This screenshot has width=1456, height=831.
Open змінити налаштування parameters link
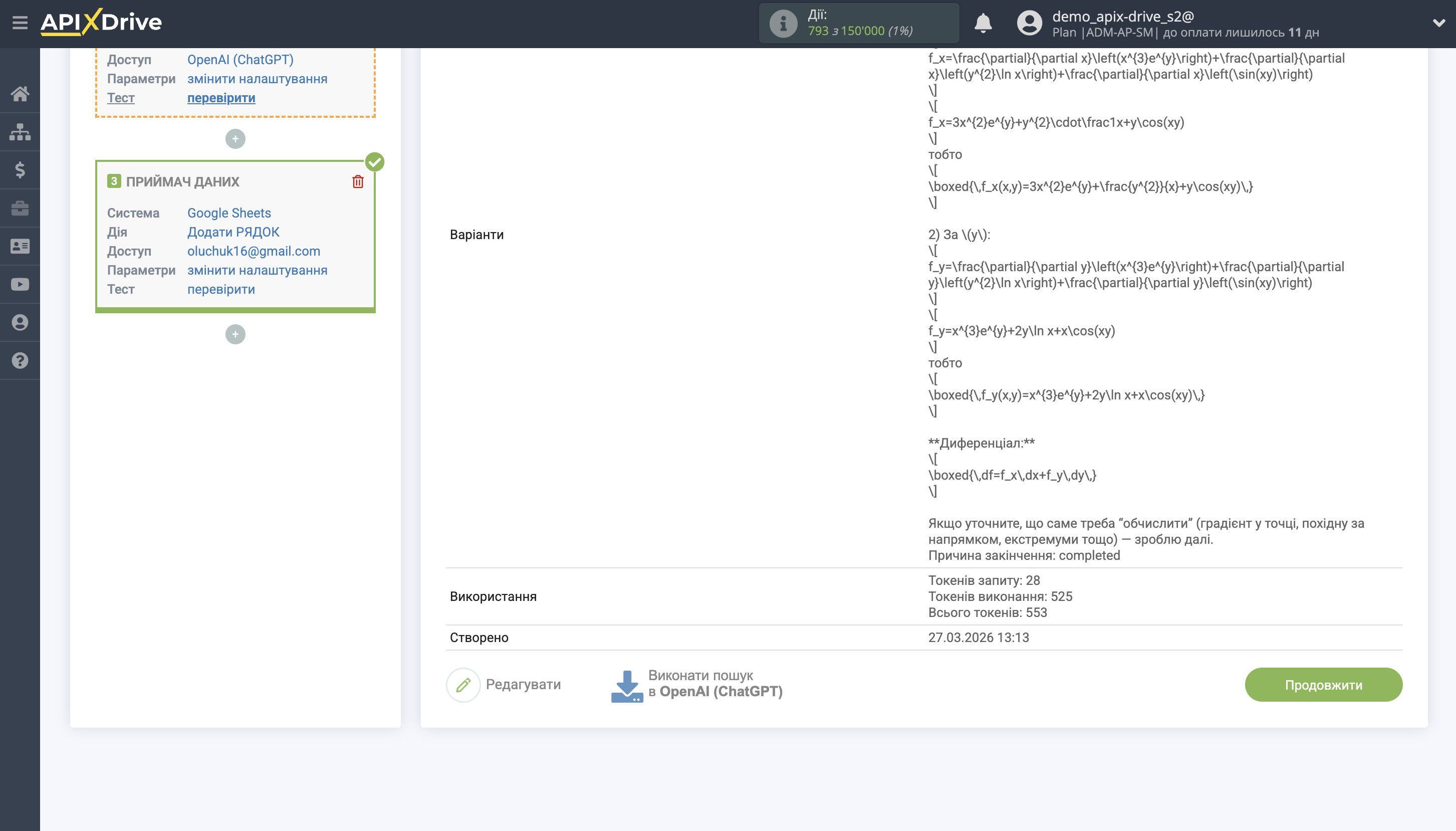258,270
